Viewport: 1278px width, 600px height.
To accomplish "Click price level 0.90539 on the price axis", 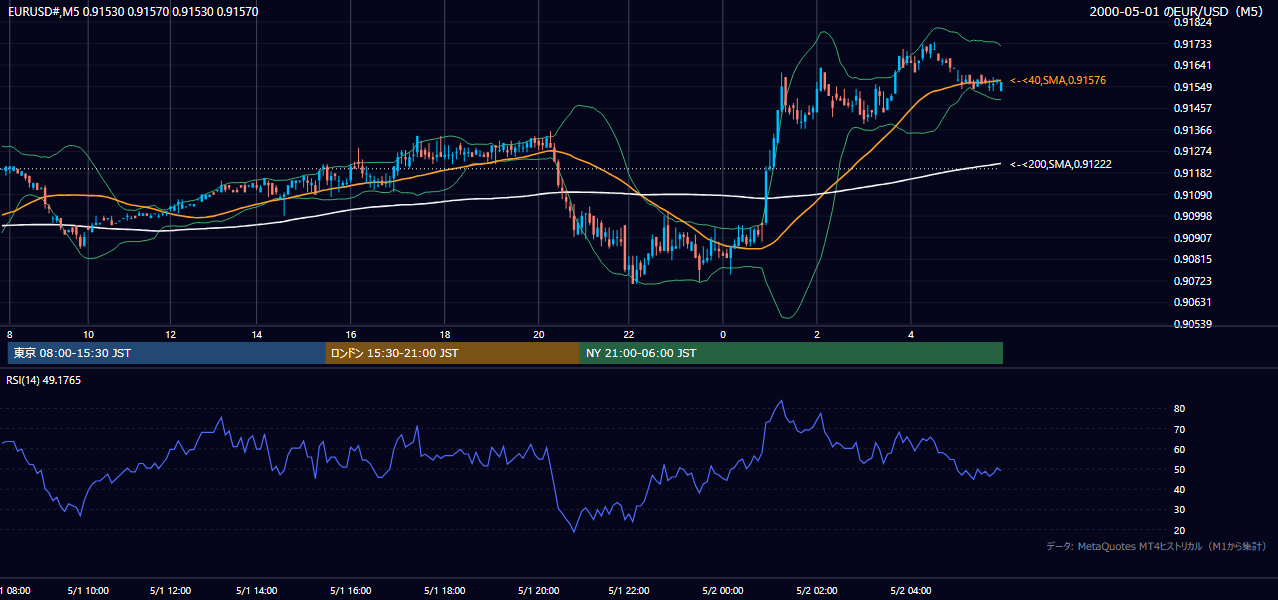I will [1192, 324].
